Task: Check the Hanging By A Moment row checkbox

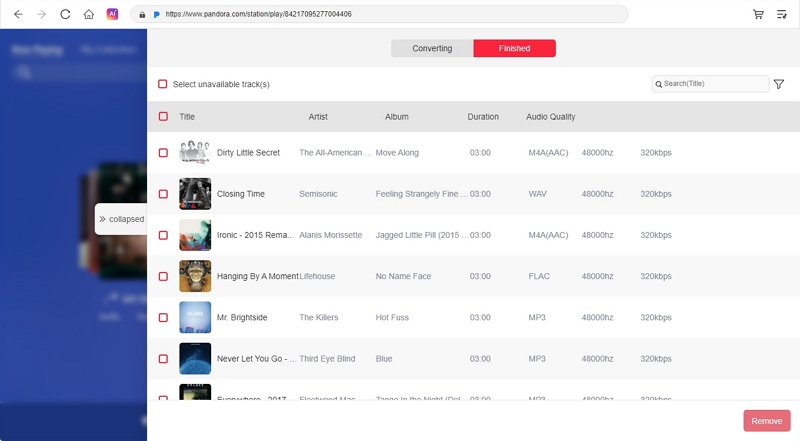Action: 163,277
